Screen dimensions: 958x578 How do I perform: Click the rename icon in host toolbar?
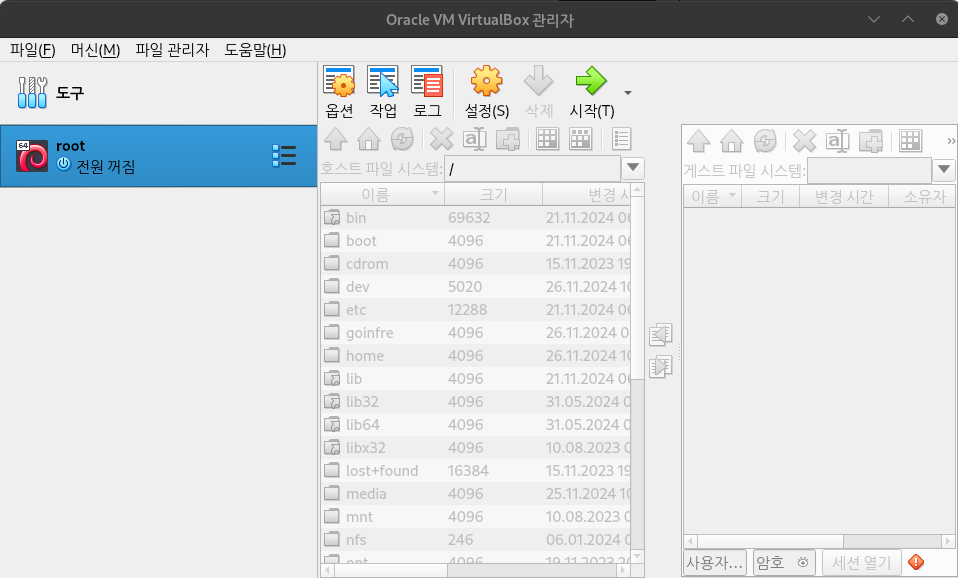[x=475, y=139]
